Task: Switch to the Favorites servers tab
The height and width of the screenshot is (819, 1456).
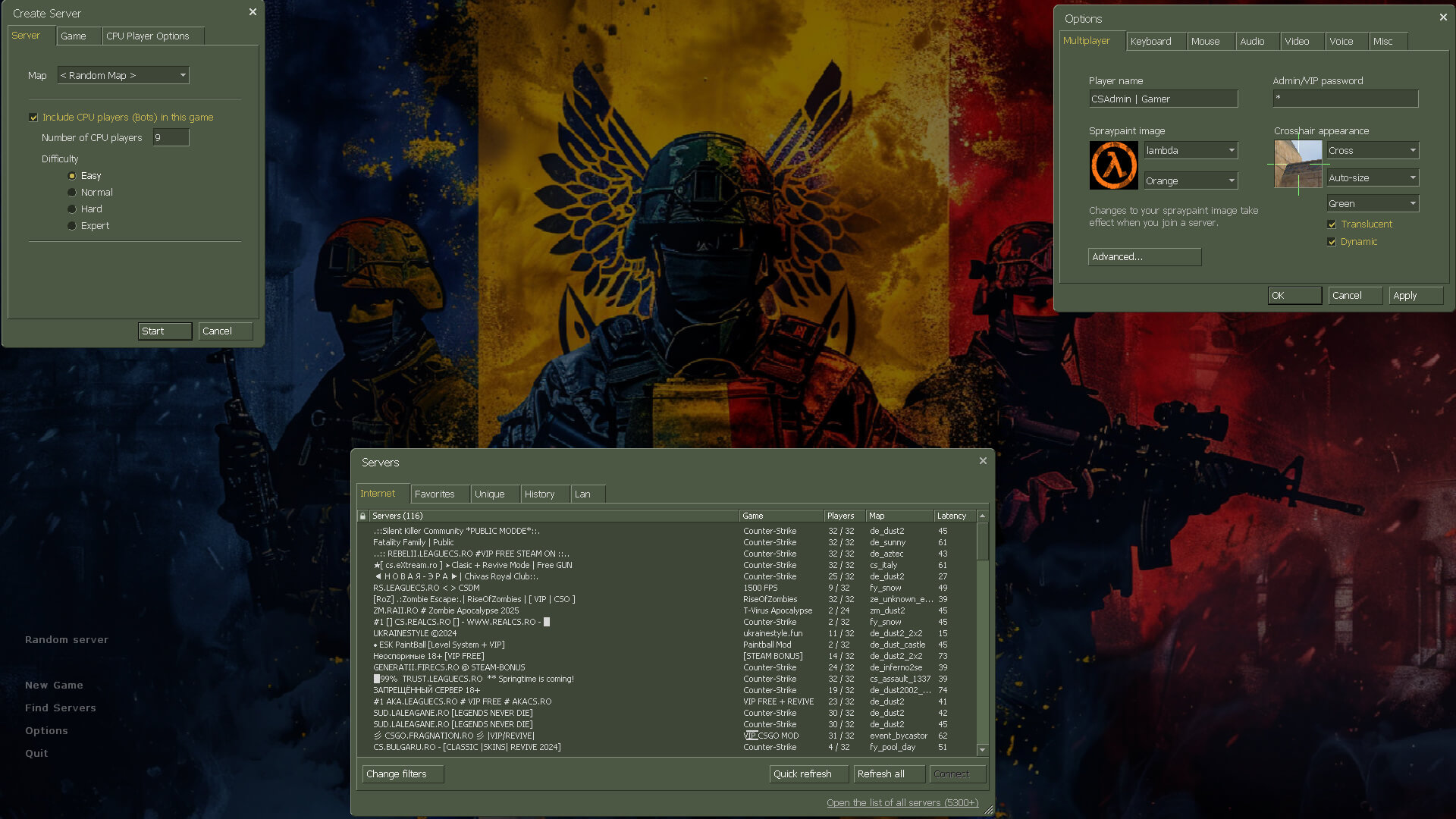Action: pos(435,494)
